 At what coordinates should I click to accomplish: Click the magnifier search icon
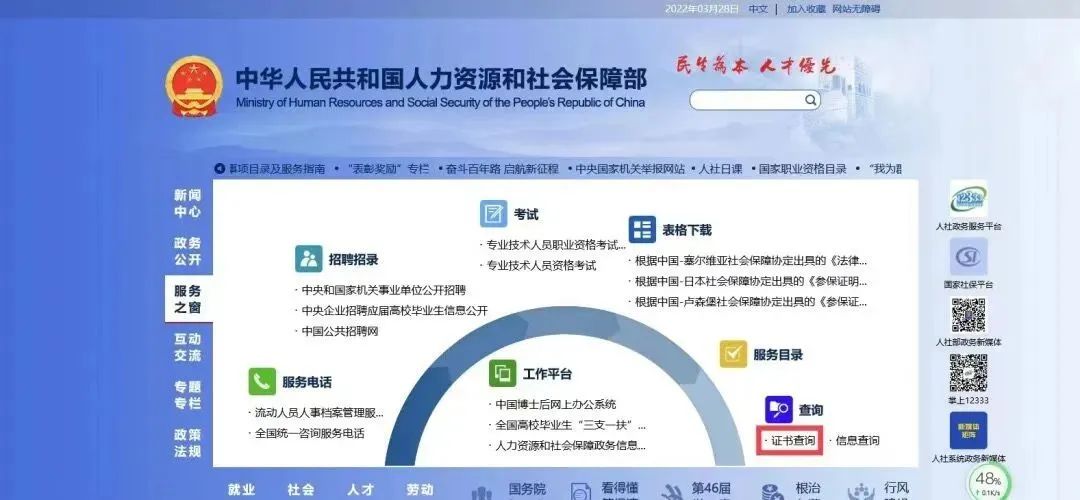811,100
